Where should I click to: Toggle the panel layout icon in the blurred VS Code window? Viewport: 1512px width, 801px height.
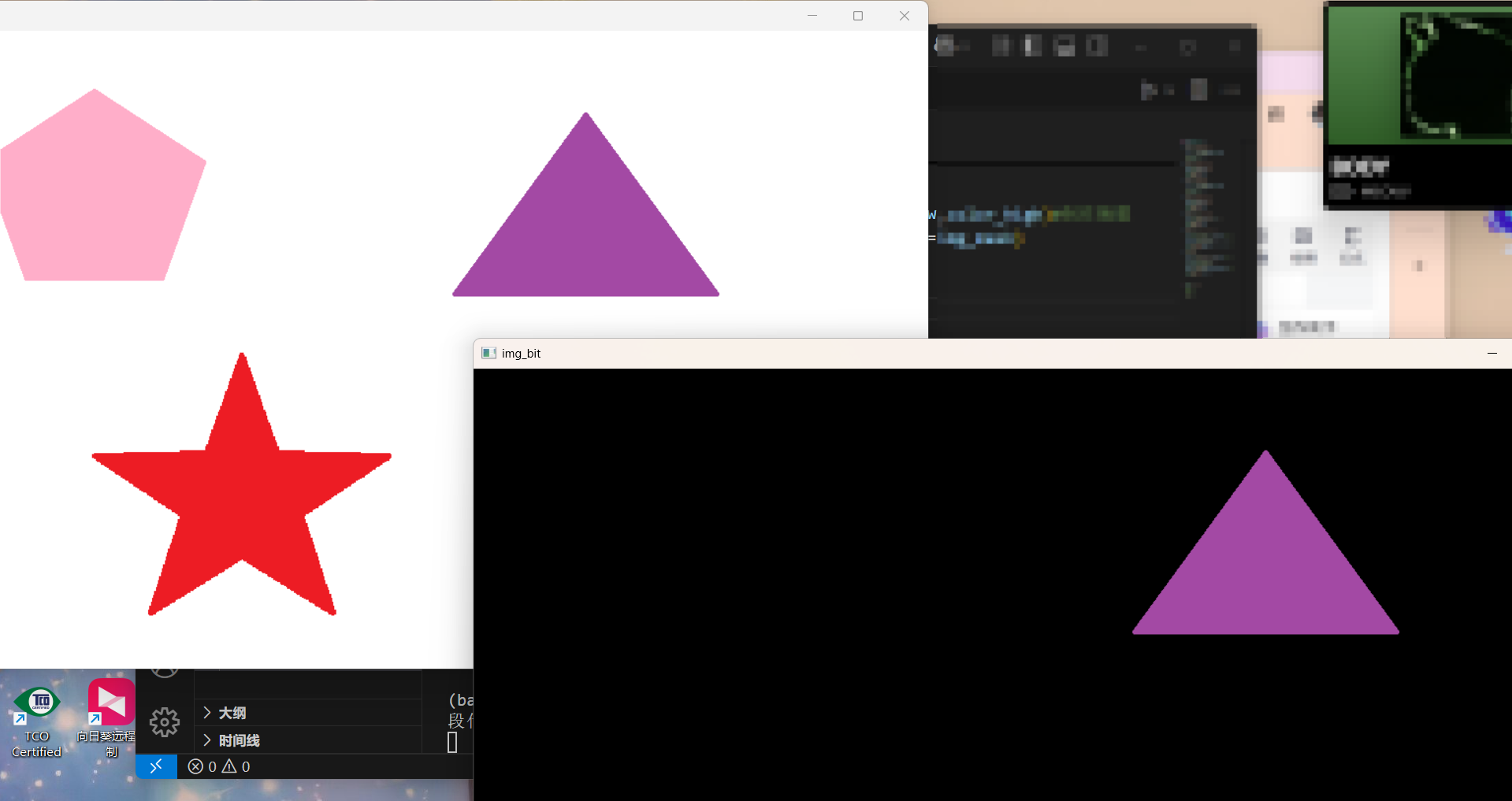click(1064, 46)
